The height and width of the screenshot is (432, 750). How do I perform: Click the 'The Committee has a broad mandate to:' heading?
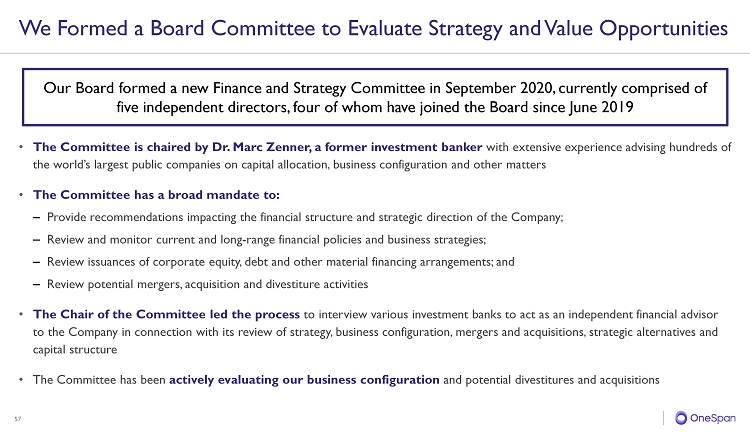click(x=156, y=195)
